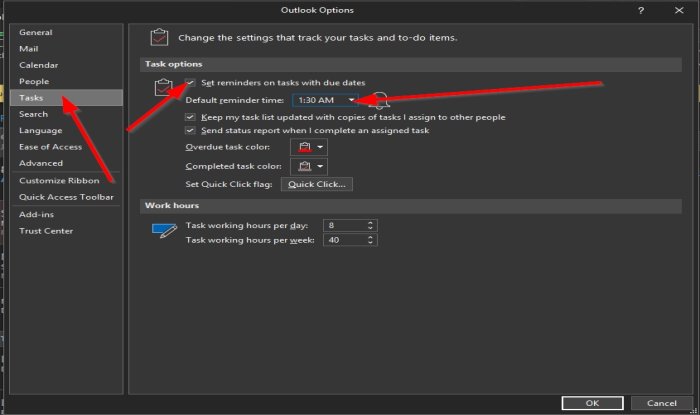Increase task working hours per day
Screen dimensions: 700x415
[x=371, y=223]
